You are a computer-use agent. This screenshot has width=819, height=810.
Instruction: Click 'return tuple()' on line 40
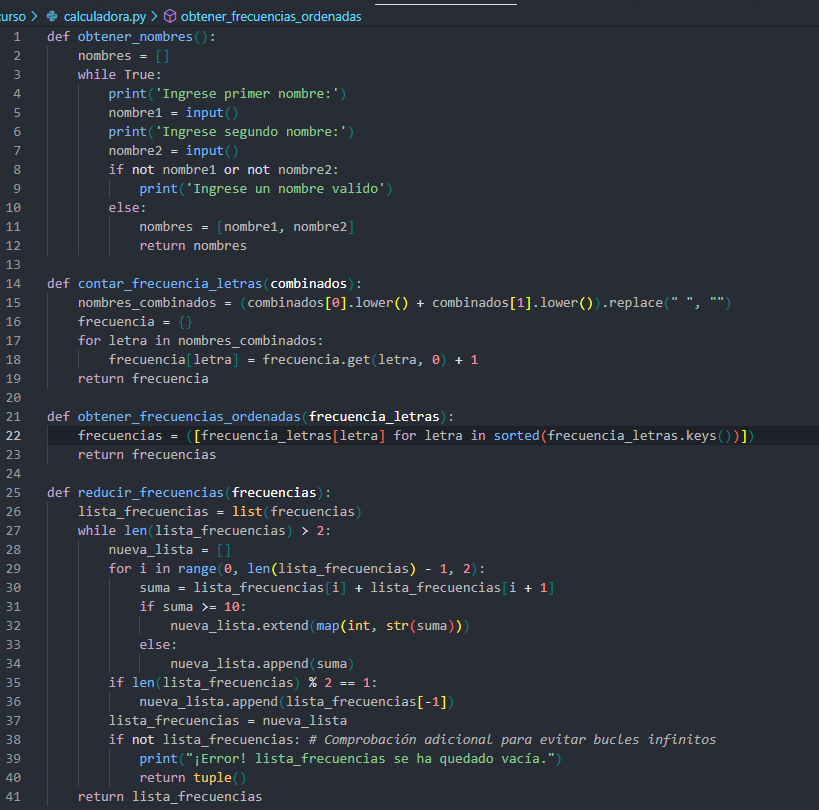tap(193, 778)
